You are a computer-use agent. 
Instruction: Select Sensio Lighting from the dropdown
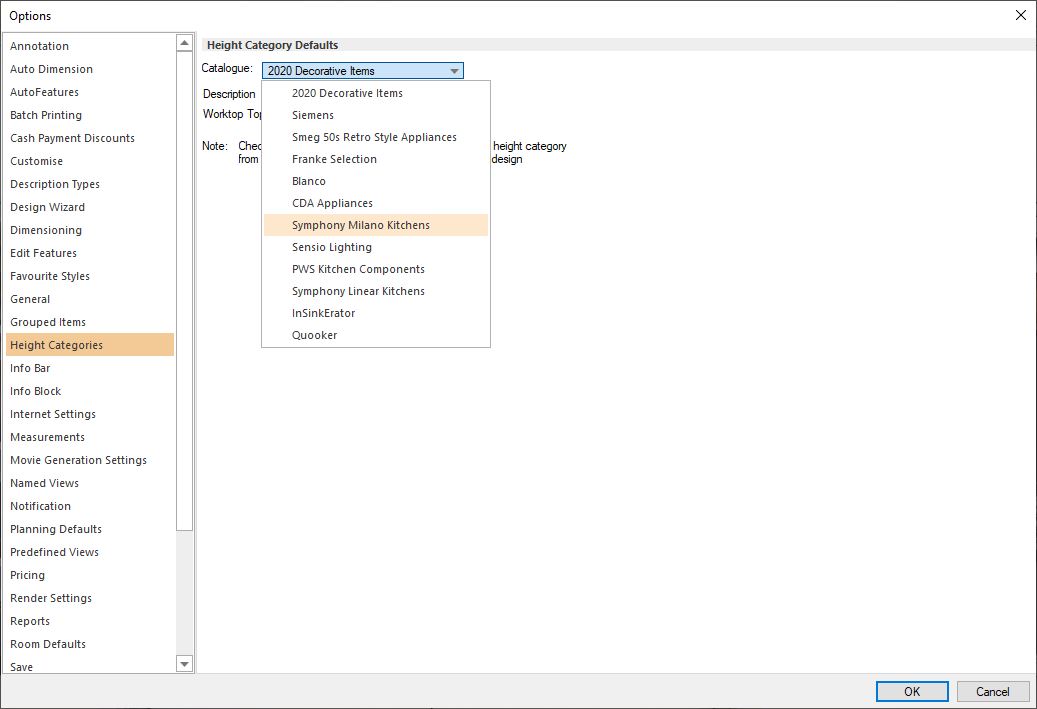(376, 247)
